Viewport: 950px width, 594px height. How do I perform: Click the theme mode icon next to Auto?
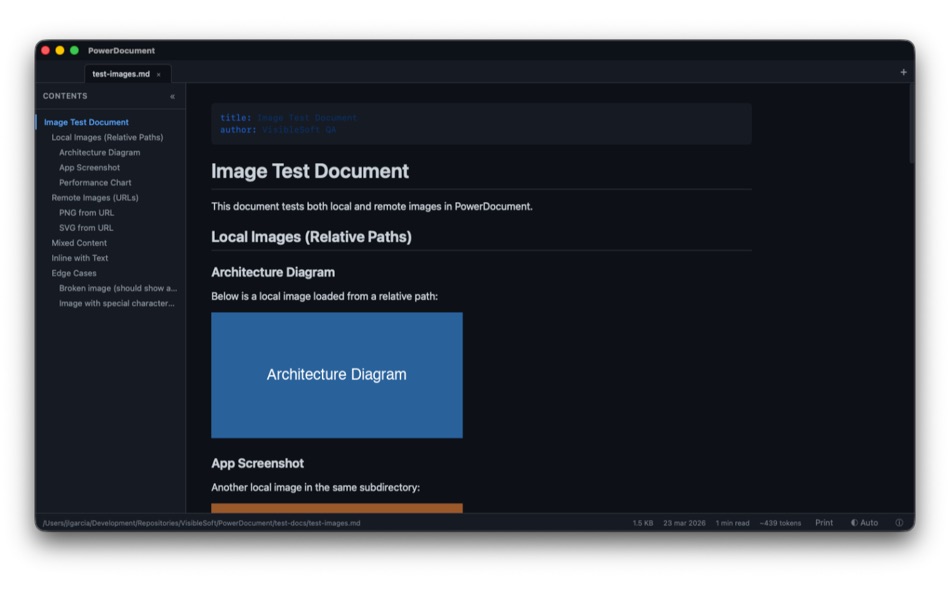click(855, 522)
